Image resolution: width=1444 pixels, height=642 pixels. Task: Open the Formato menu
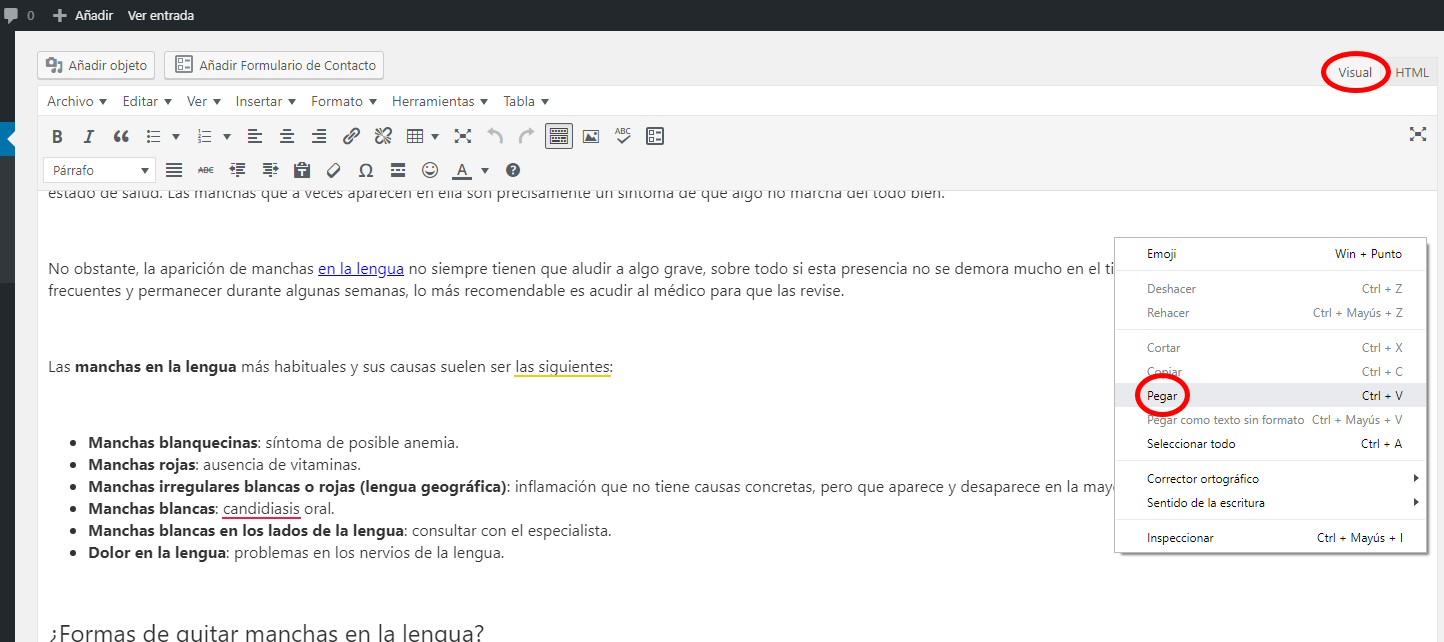343,101
